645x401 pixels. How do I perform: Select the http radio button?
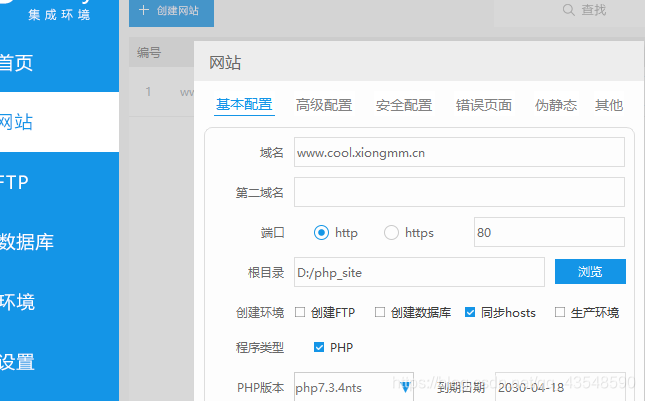coord(321,232)
